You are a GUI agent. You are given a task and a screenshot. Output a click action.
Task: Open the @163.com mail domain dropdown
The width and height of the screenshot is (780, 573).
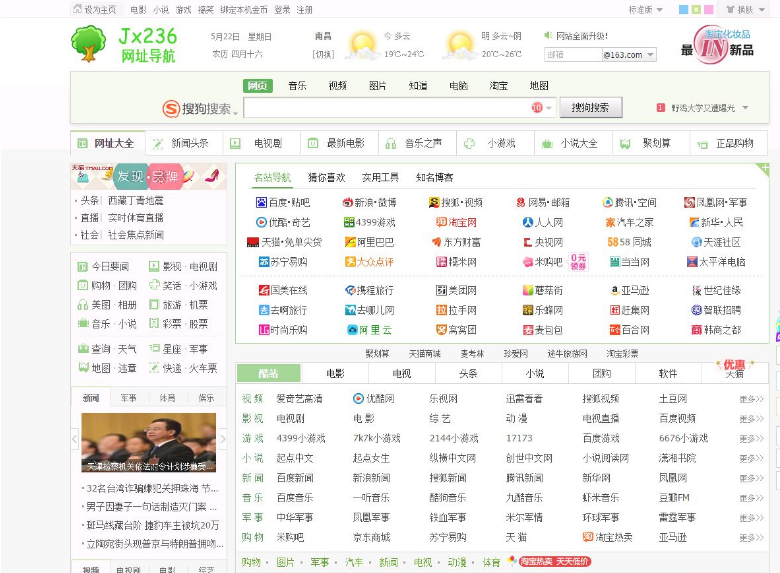[x=629, y=55]
